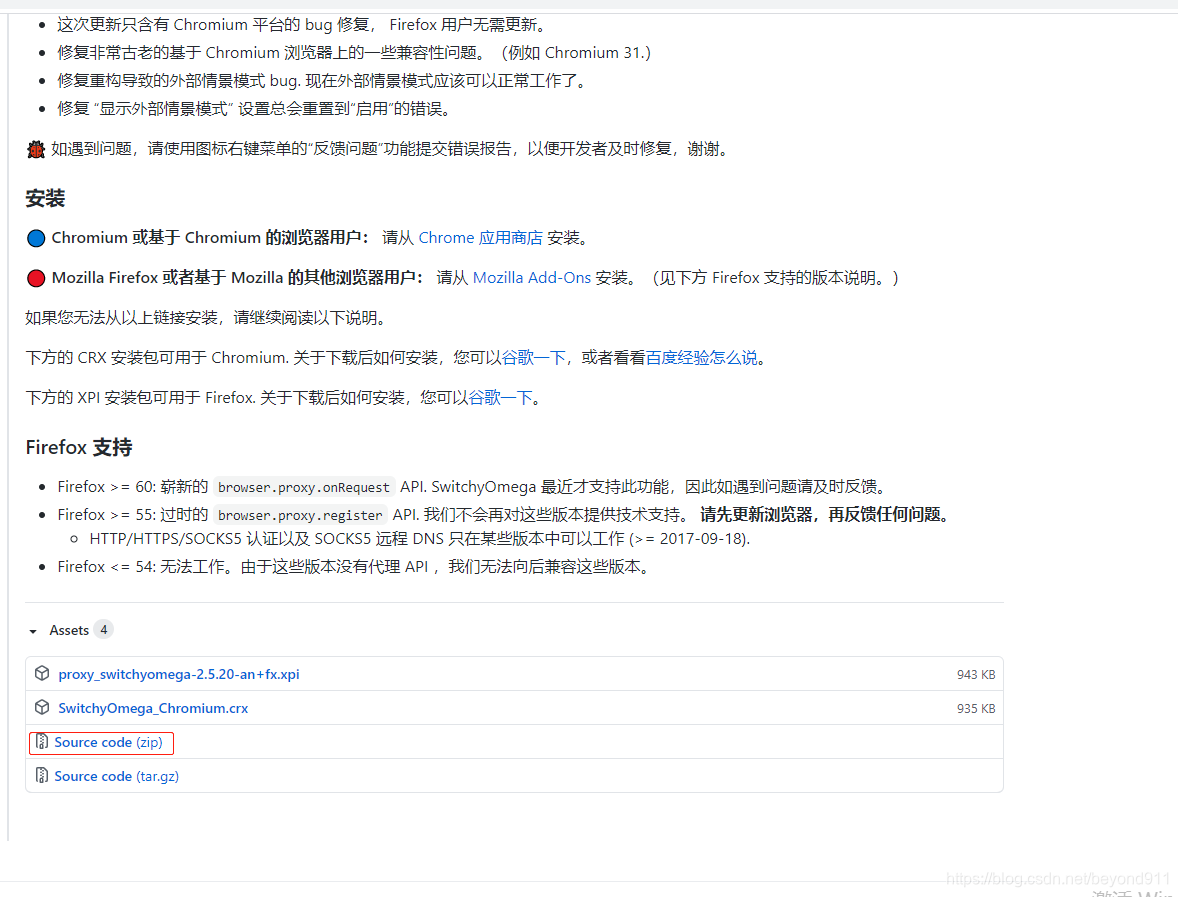Click the package icon beside the xpi asset

point(41,673)
